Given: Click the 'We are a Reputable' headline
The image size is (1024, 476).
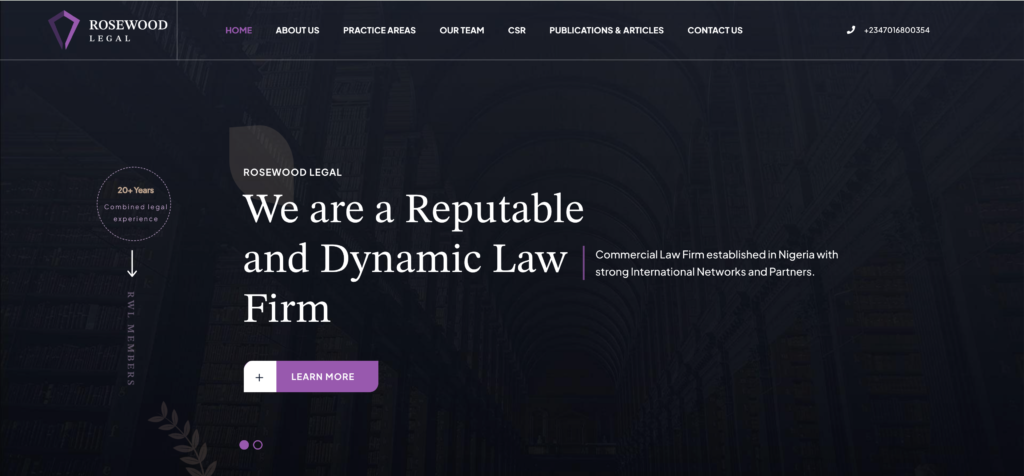Looking at the screenshot, I should tap(413, 257).
